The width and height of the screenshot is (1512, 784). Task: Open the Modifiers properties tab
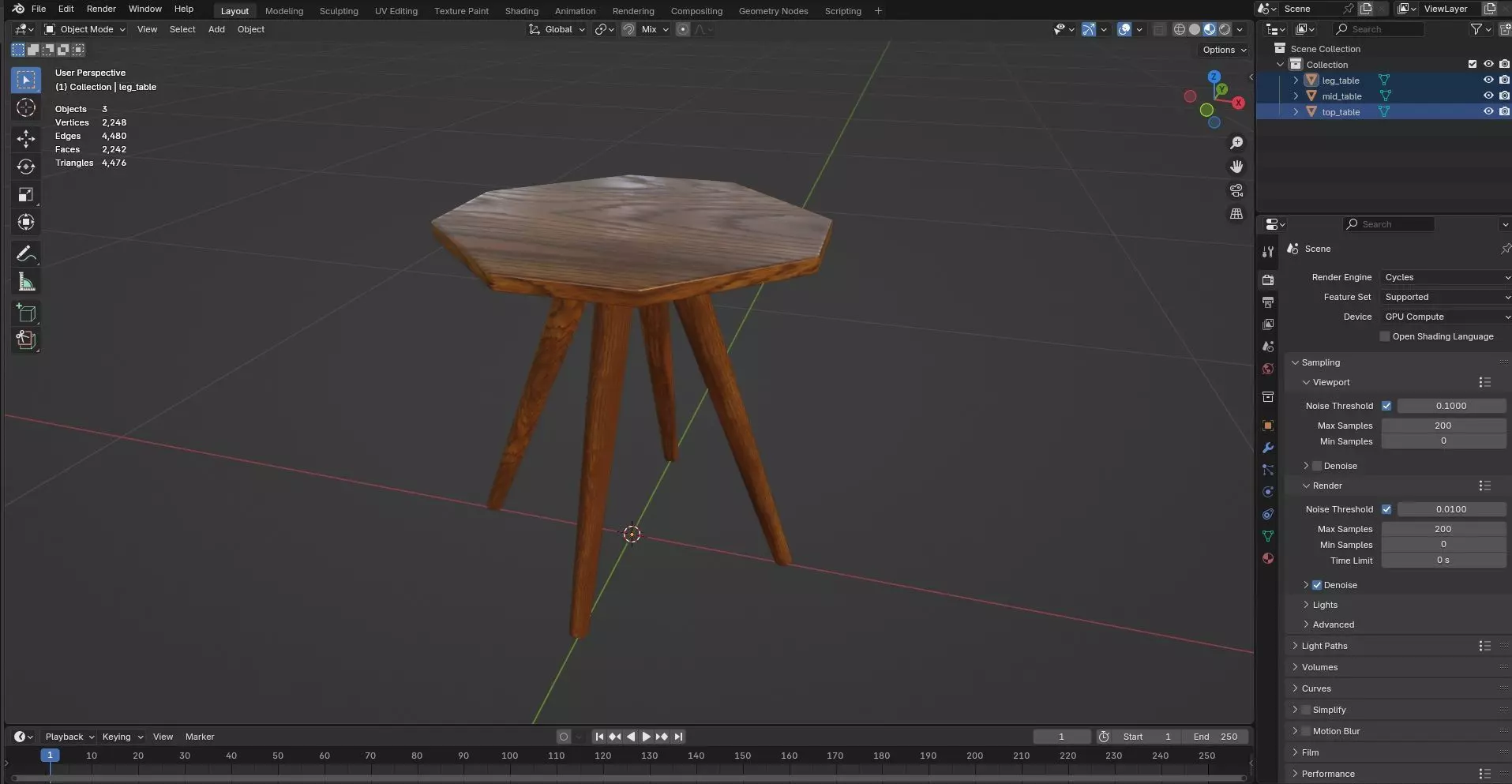click(x=1268, y=448)
